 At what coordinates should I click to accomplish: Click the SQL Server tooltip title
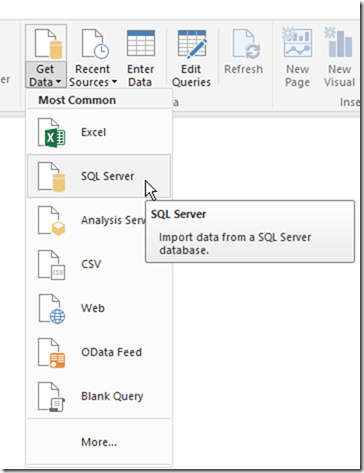click(178, 214)
